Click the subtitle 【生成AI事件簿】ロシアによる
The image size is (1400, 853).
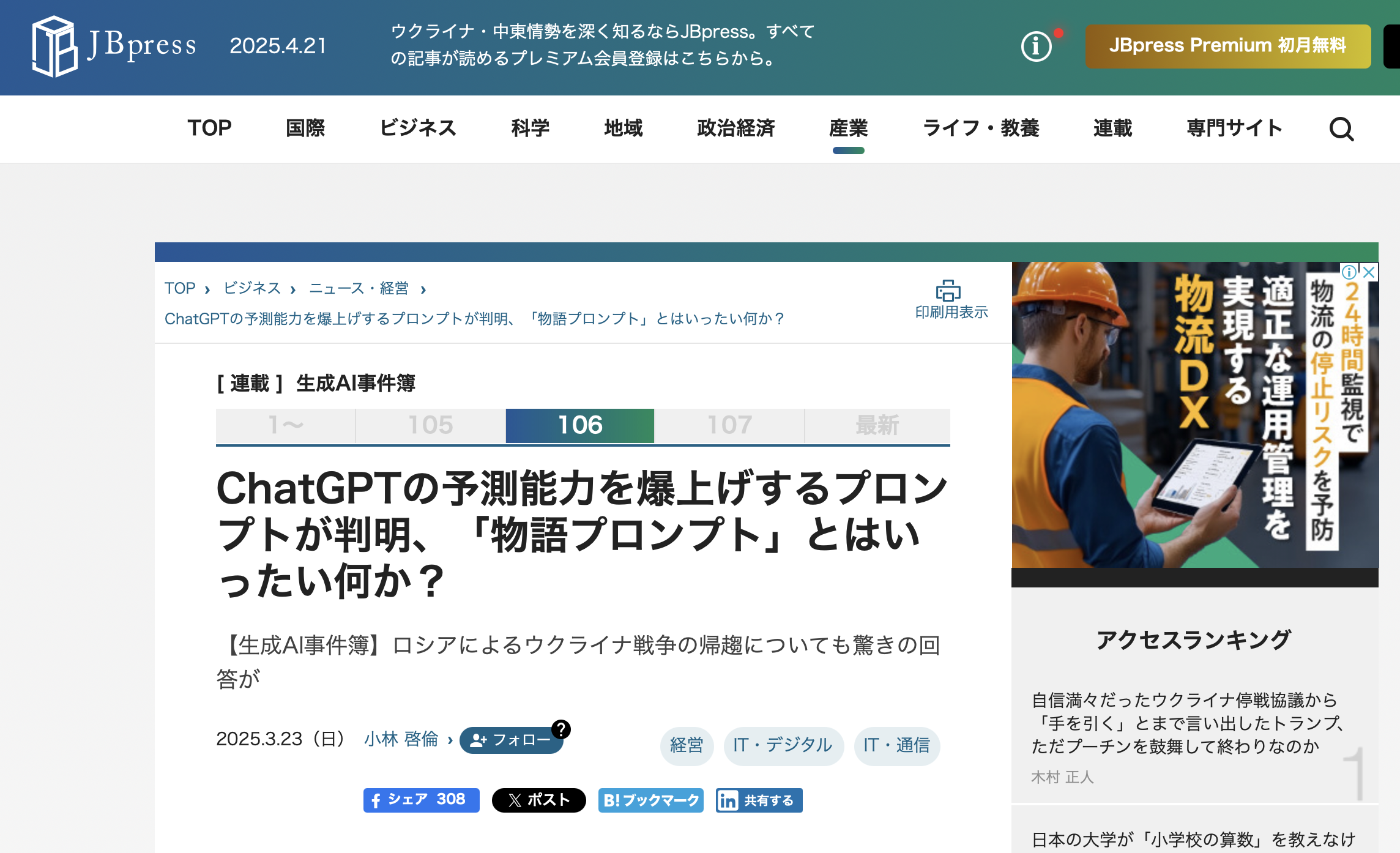[x=578, y=661]
